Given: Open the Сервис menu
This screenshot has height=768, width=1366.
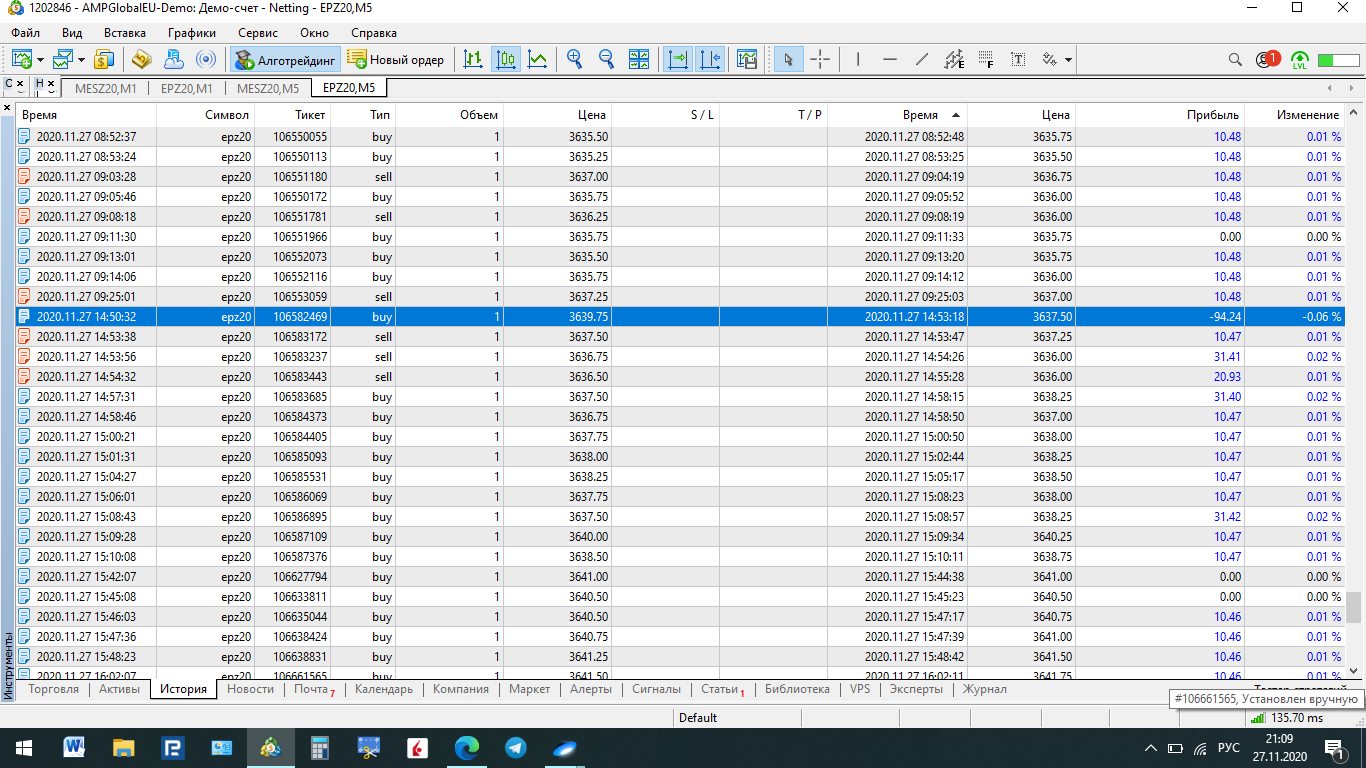Looking at the screenshot, I should click(x=258, y=32).
